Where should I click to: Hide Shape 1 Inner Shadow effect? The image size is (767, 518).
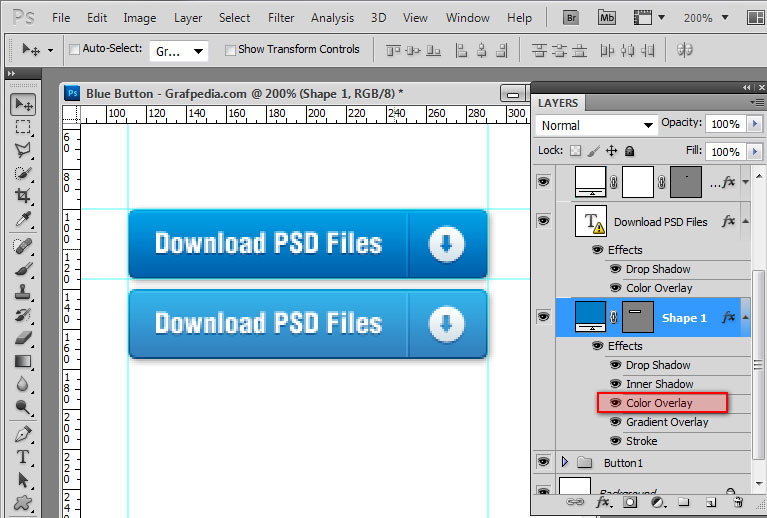[615, 384]
